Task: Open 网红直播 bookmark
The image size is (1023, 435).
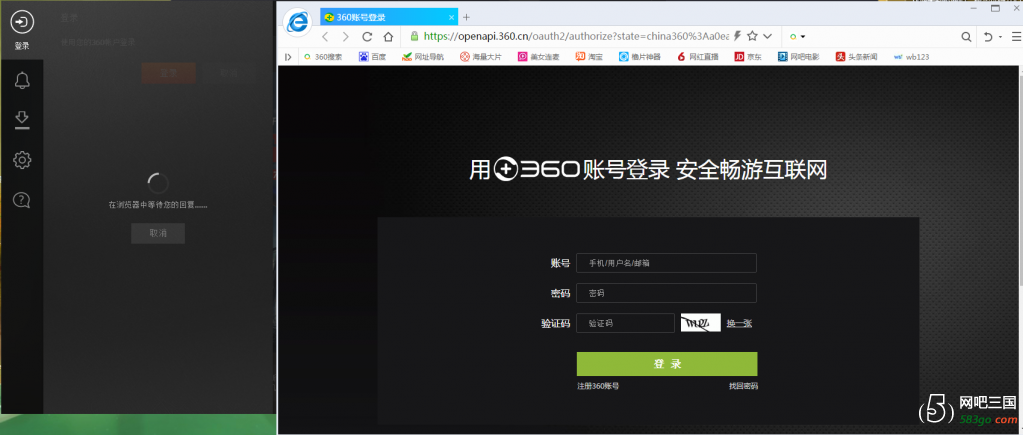Action: [x=697, y=57]
